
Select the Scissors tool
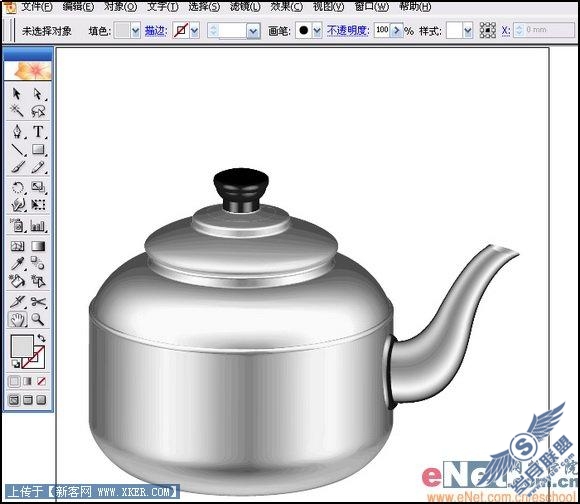tap(38, 302)
